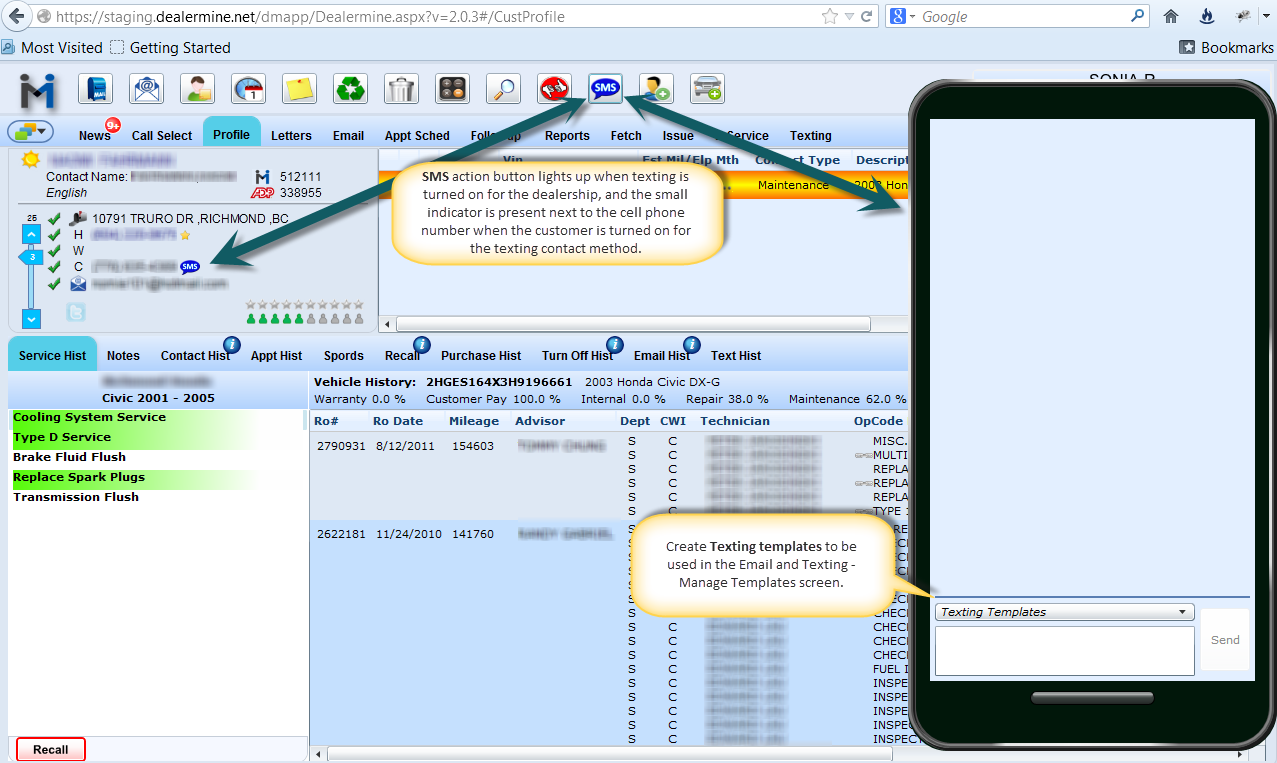Click the add vehicle car icon
1277x763 pixels.
point(708,89)
